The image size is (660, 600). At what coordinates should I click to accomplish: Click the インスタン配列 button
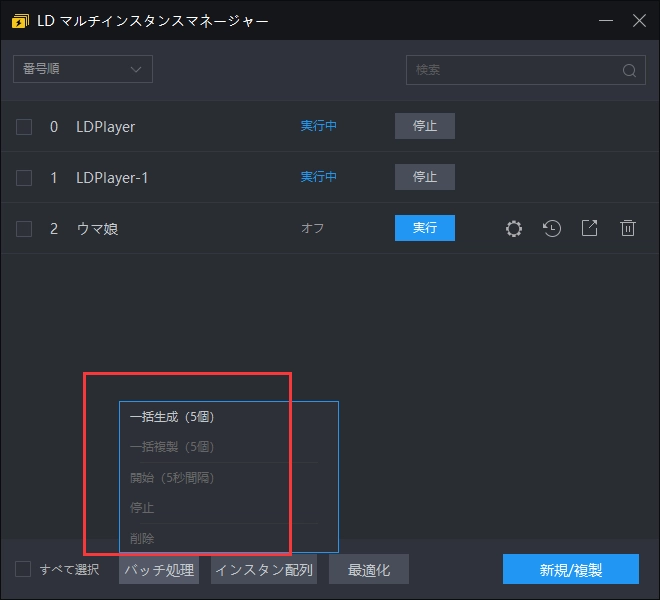pyautogui.click(x=264, y=570)
